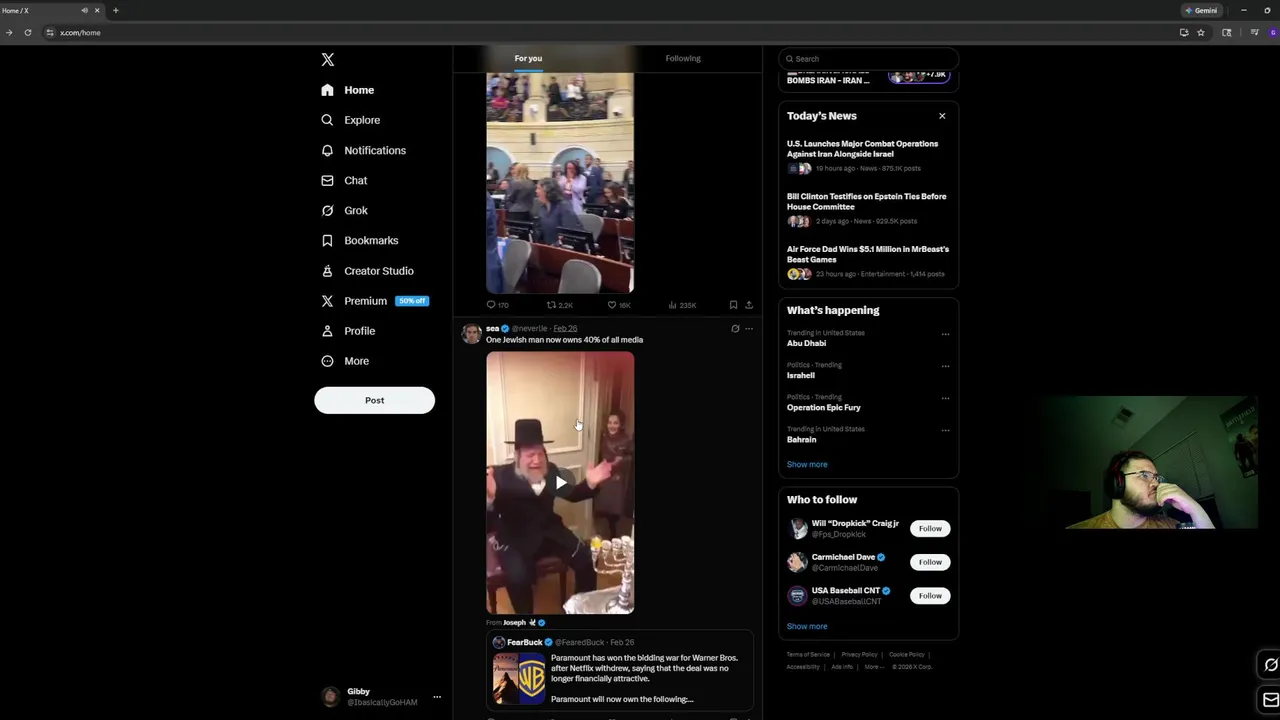1280x720 pixels.
Task: Open more options for Abu Dhabi trend
Action: click(x=945, y=334)
